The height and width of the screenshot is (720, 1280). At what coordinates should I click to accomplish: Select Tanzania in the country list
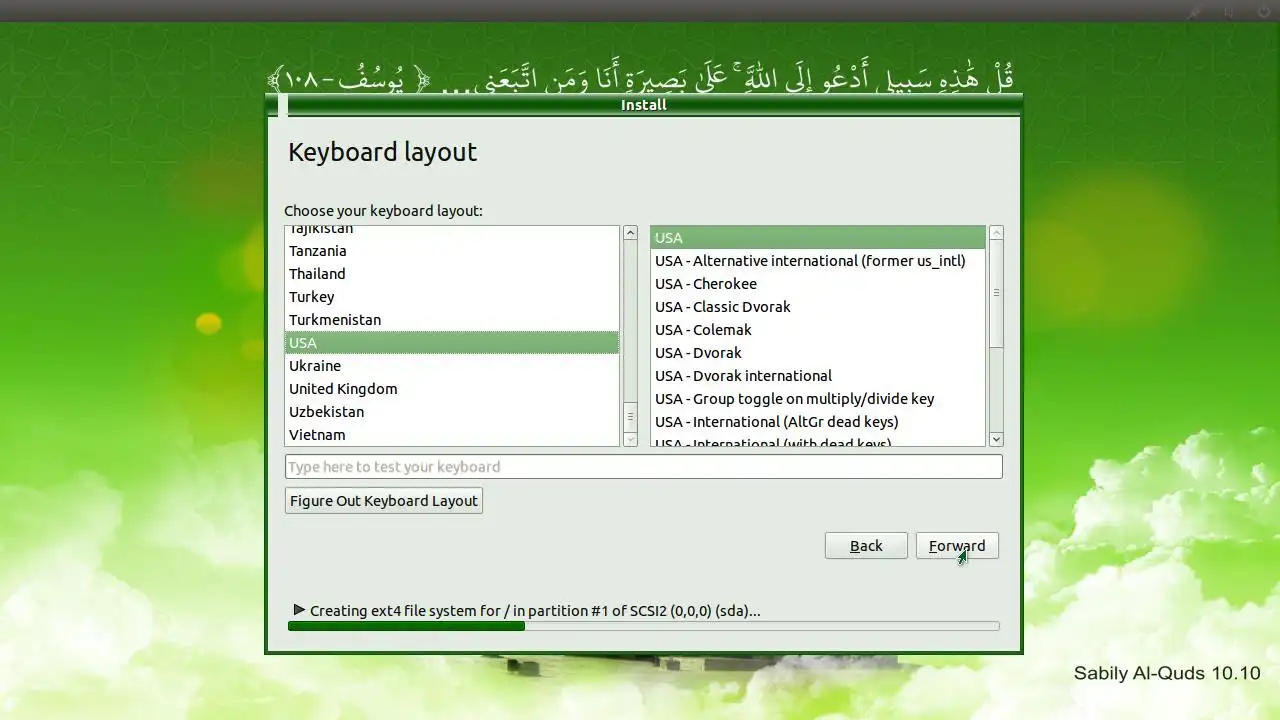click(x=452, y=251)
